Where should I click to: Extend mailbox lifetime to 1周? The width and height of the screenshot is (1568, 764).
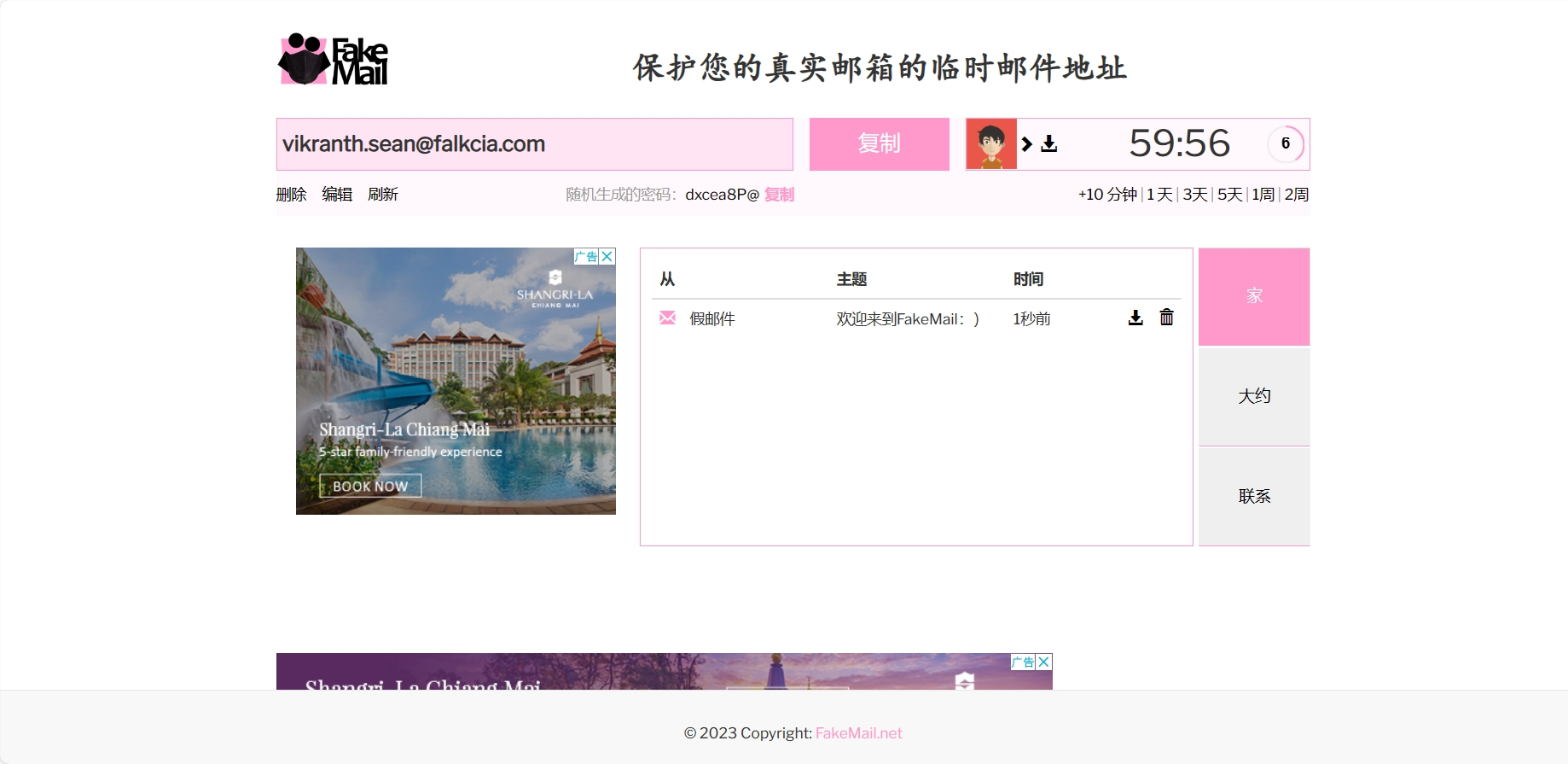tap(1263, 195)
